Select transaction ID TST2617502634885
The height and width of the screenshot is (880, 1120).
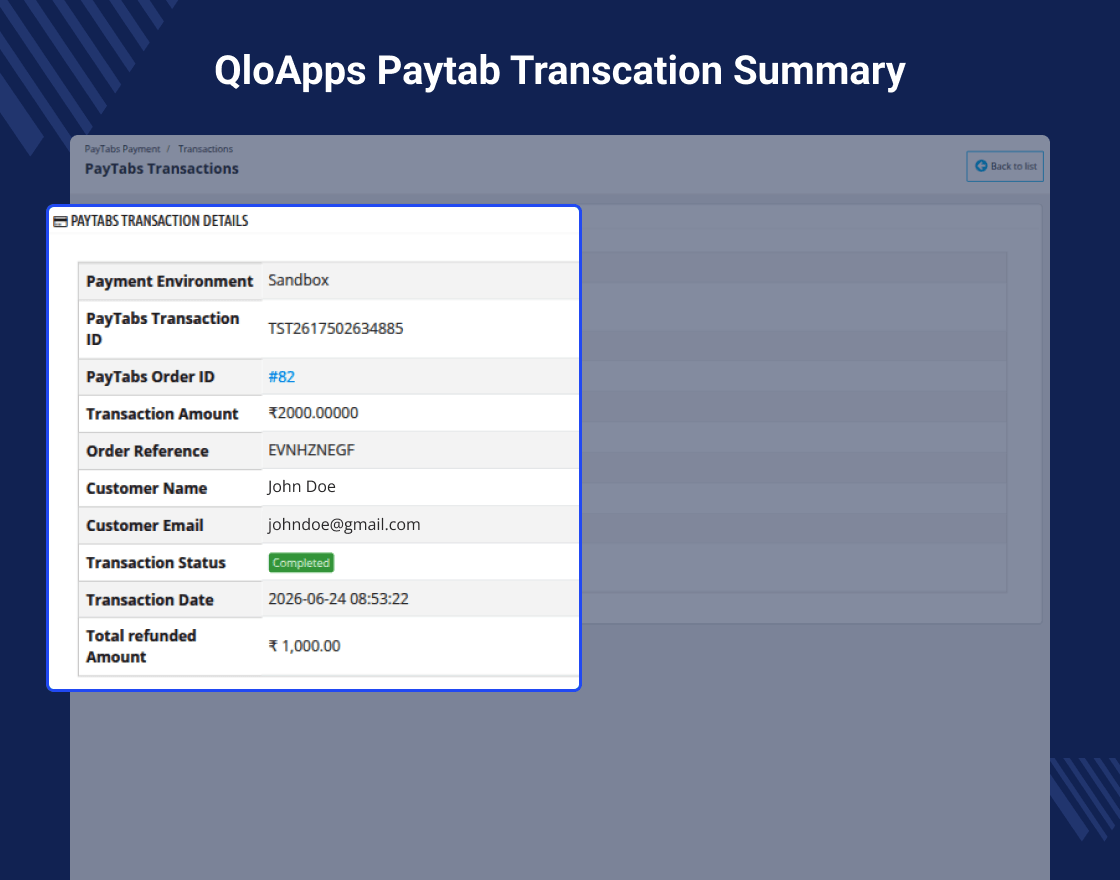(x=336, y=329)
